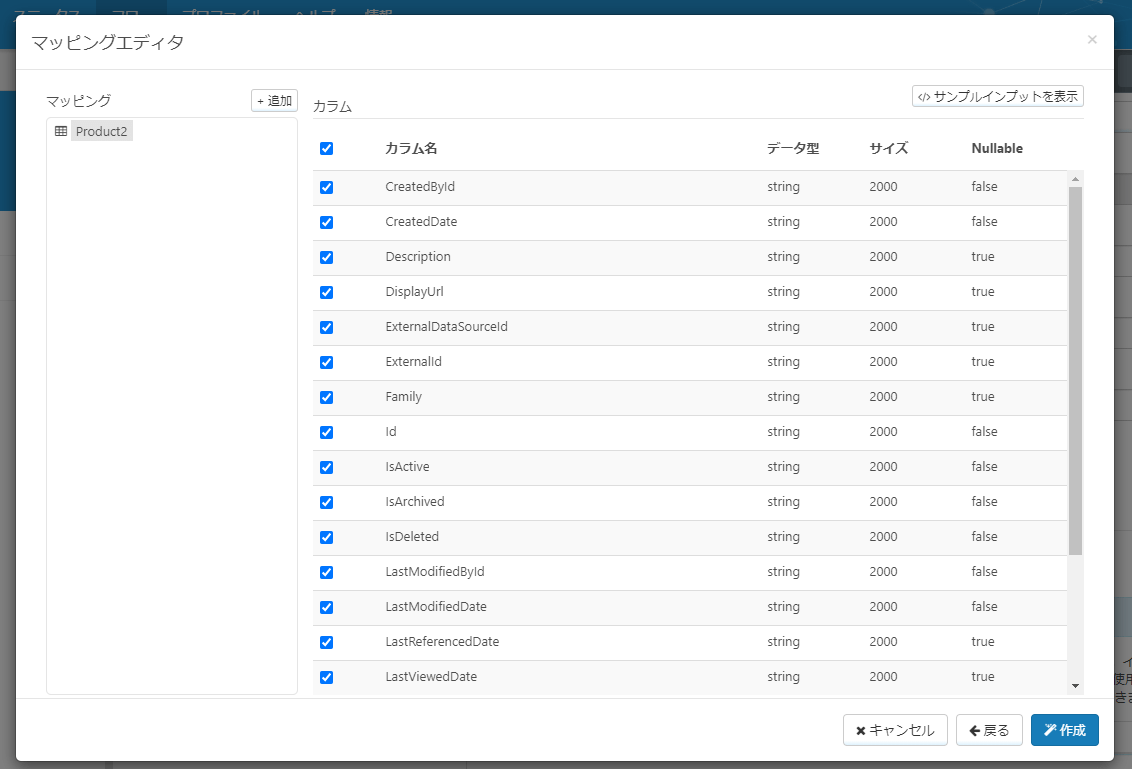Toggle the Id column checkbox
Image resolution: width=1132 pixels, height=769 pixels.
click(x=326, y=433)
